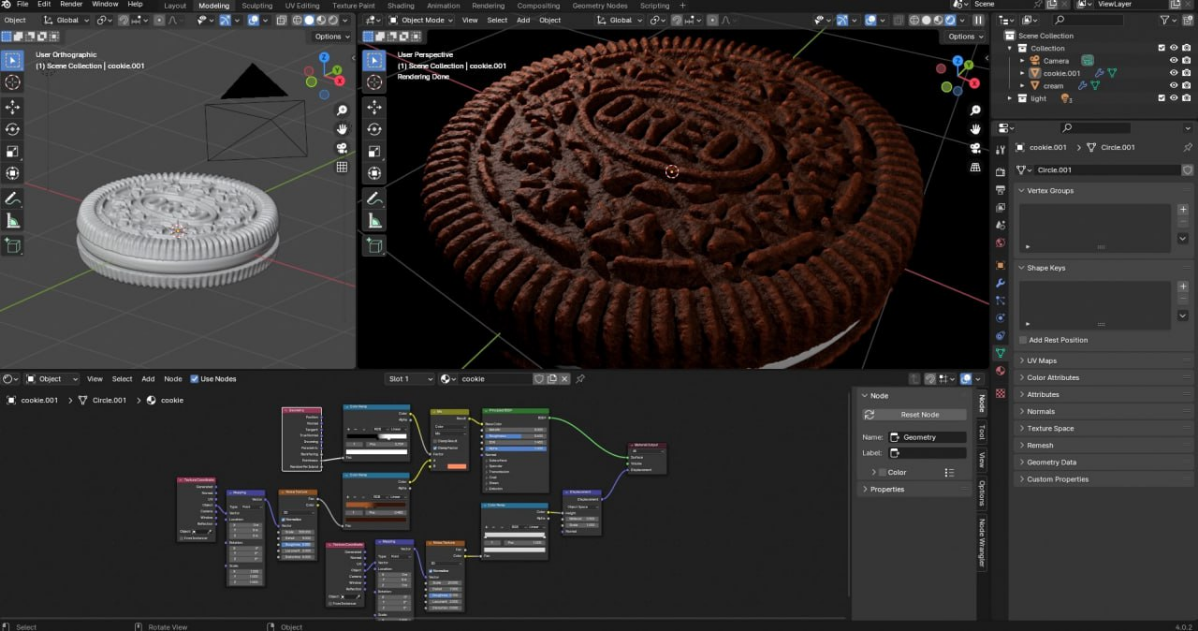Select the Rotate tool in right viewport

374,129
